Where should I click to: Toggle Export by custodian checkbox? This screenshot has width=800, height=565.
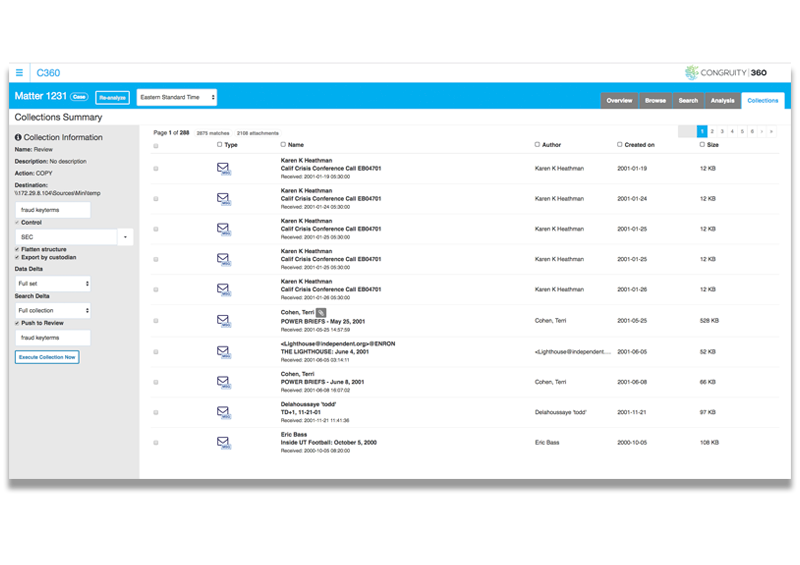(17, 258)
